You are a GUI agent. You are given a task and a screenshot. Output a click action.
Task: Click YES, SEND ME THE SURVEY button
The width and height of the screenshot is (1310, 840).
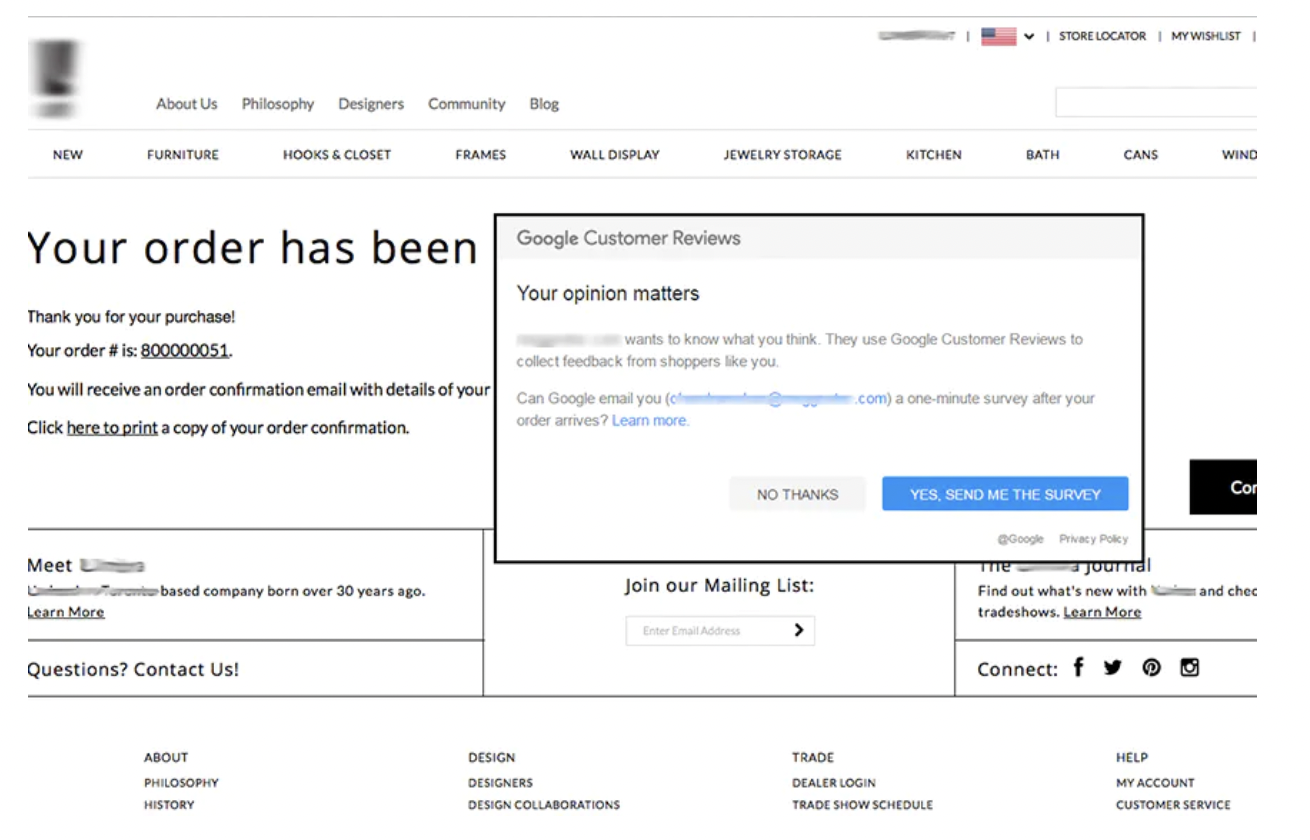click(x=1004, y=494)
